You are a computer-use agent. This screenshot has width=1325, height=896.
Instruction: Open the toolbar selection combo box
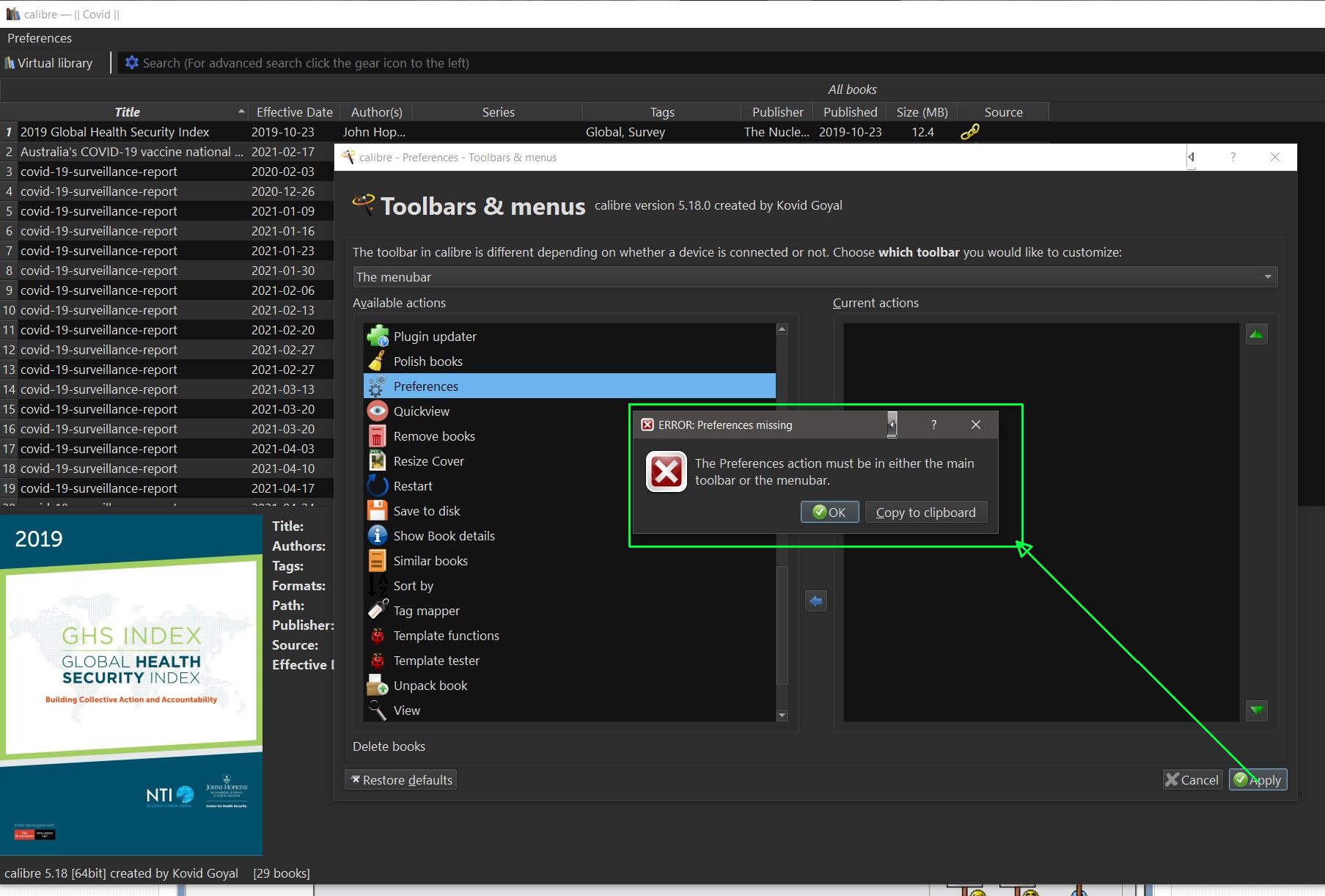pos(815,277)
